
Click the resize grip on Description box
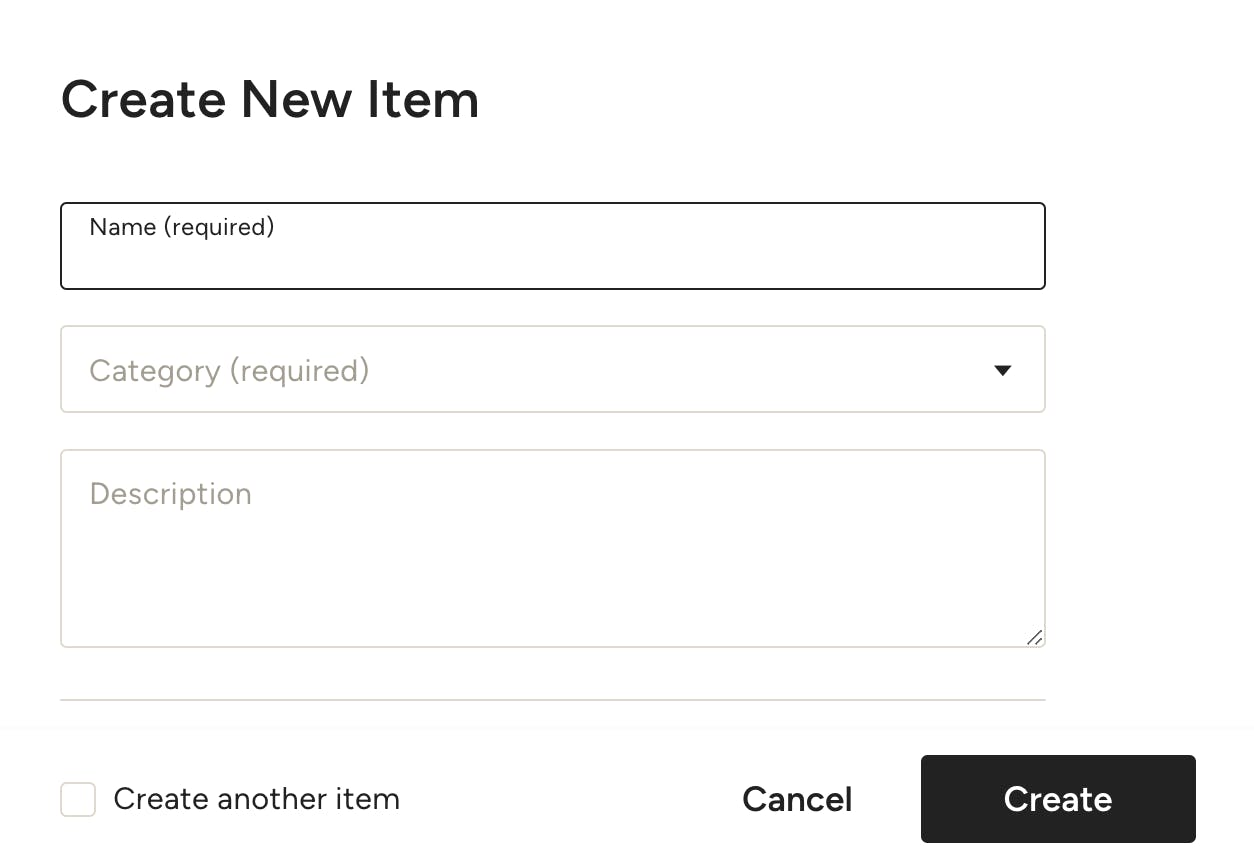click(x=1035, y=637)
